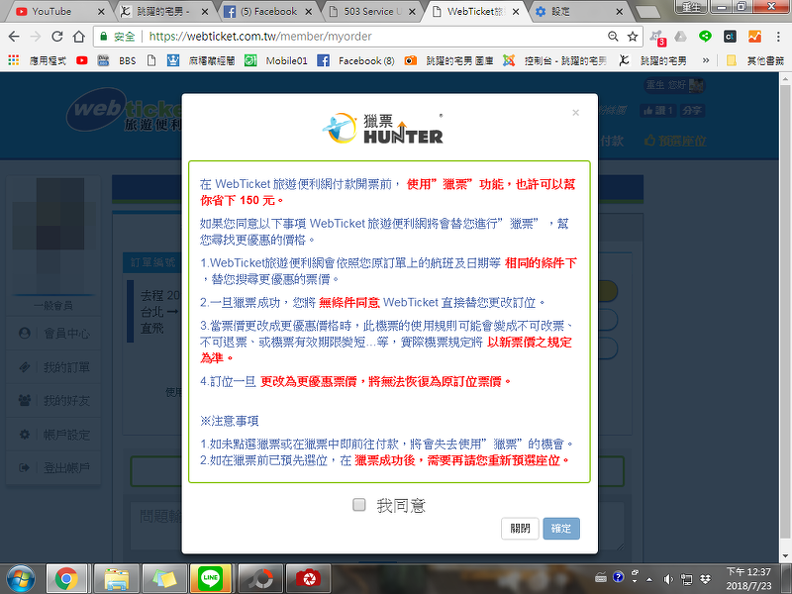This screenshot has width=792, height=594.
Task: Open 我的好友 in the sidebar
Action: point(54,401)
